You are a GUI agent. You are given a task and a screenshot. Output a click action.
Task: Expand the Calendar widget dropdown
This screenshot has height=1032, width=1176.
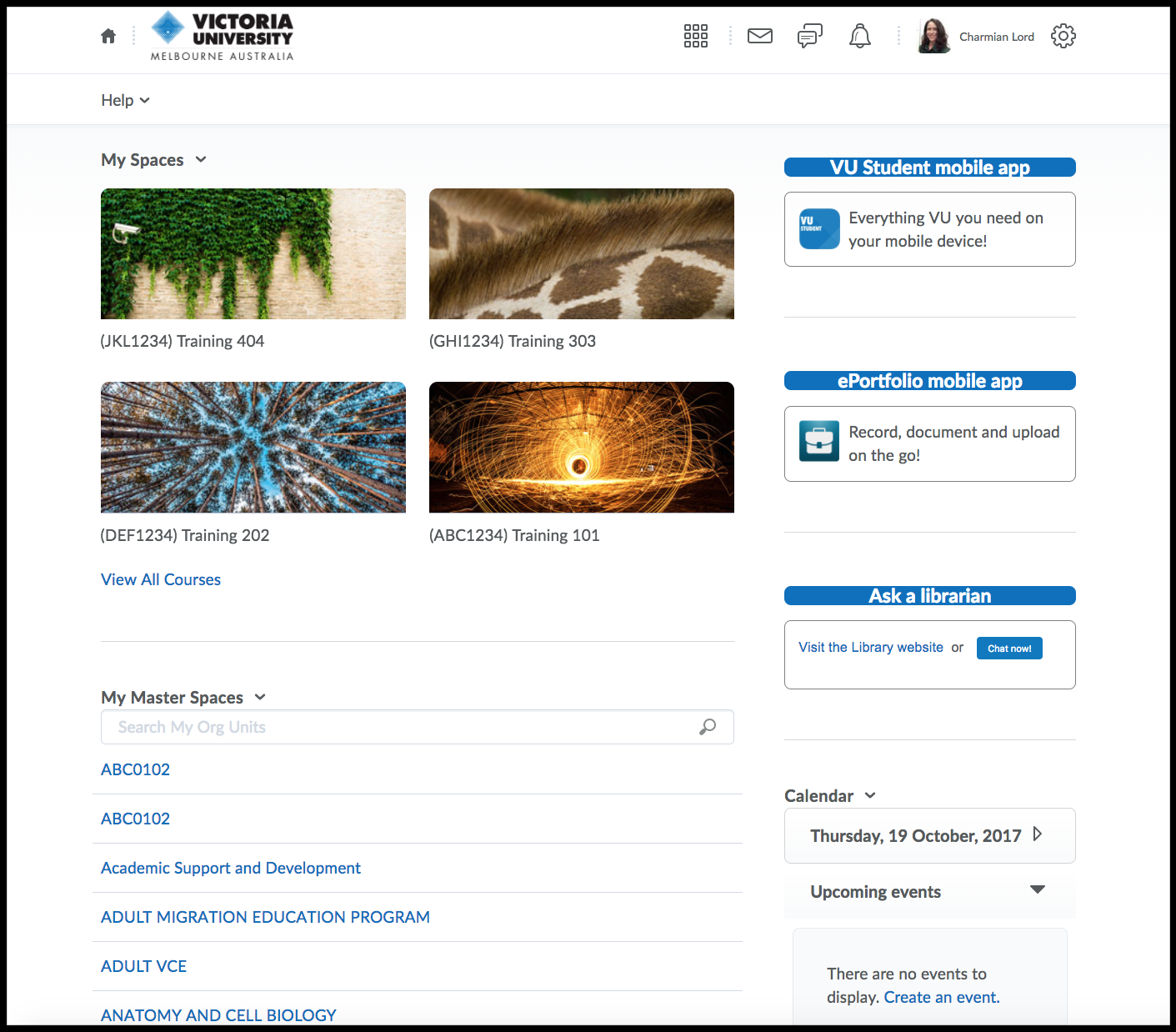[x=870, y=795]
